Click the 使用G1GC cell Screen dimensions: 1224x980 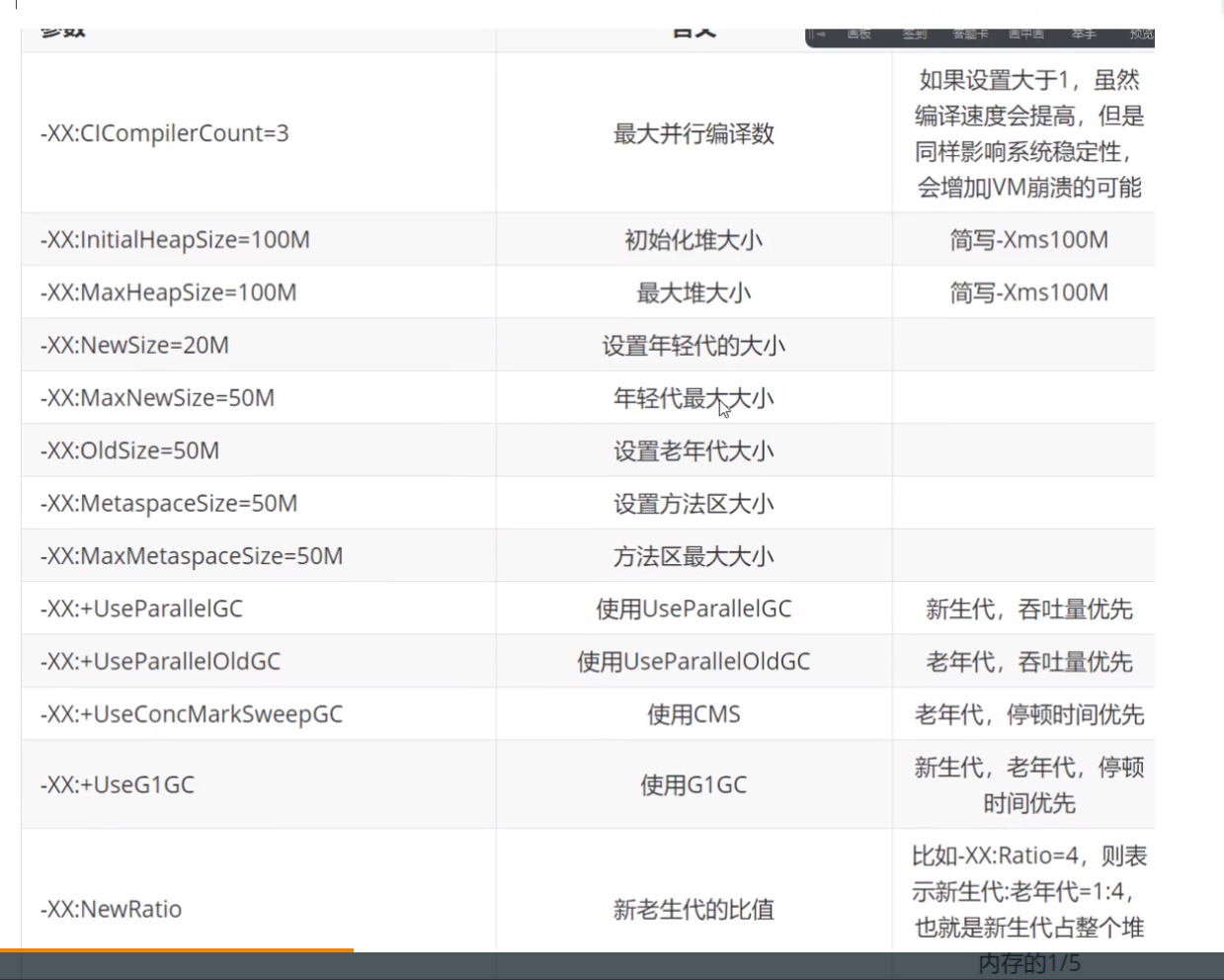tap(694, 784)
